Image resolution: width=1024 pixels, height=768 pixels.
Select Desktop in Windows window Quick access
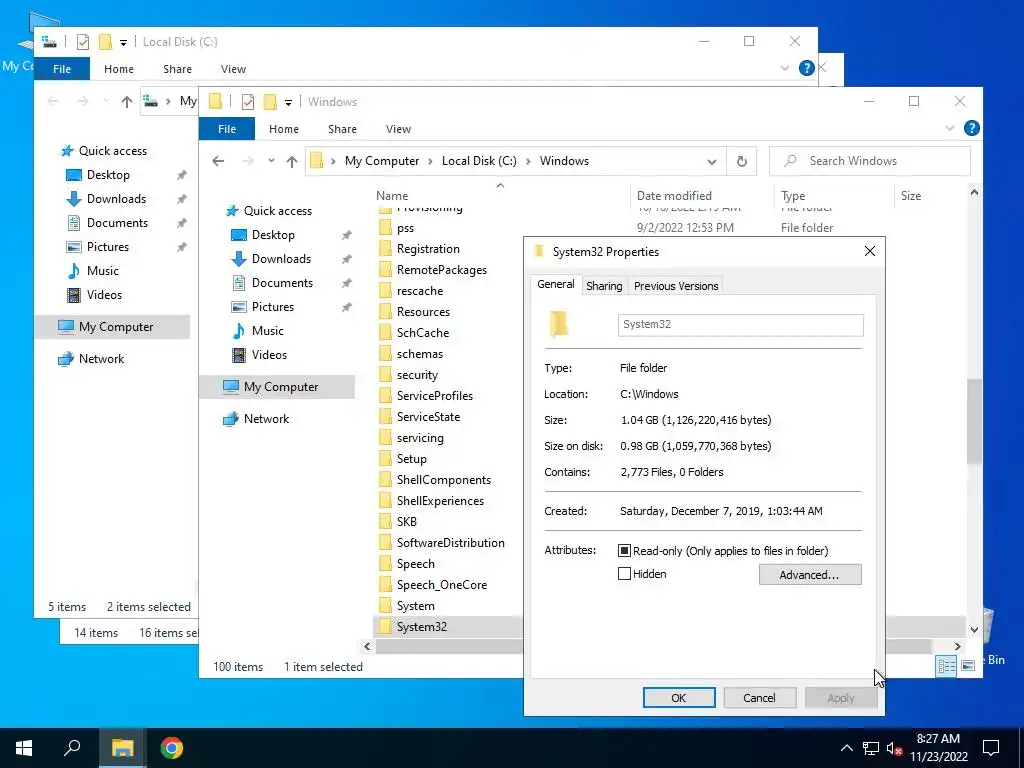(273, 234)
